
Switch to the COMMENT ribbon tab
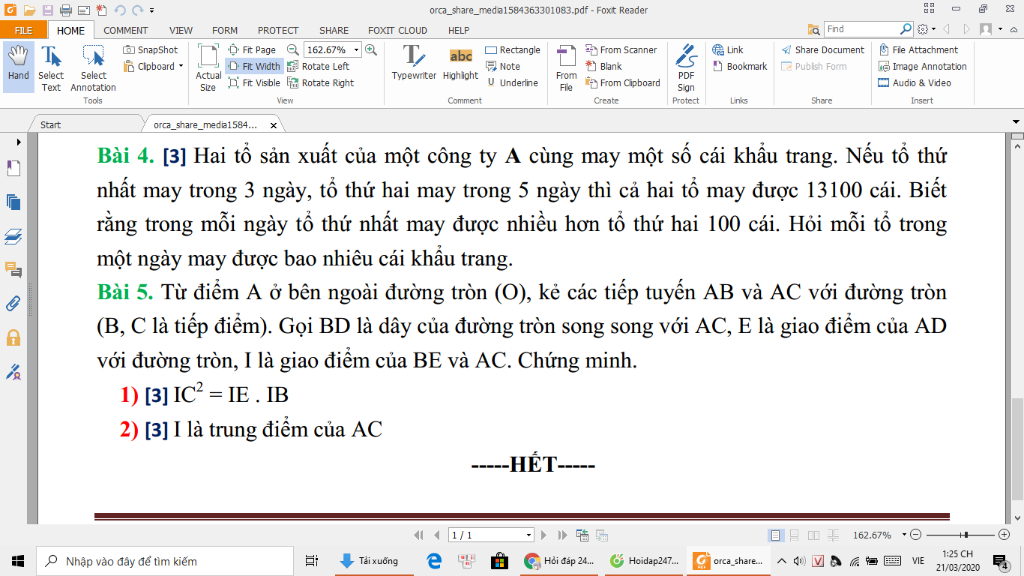(125, 30)
